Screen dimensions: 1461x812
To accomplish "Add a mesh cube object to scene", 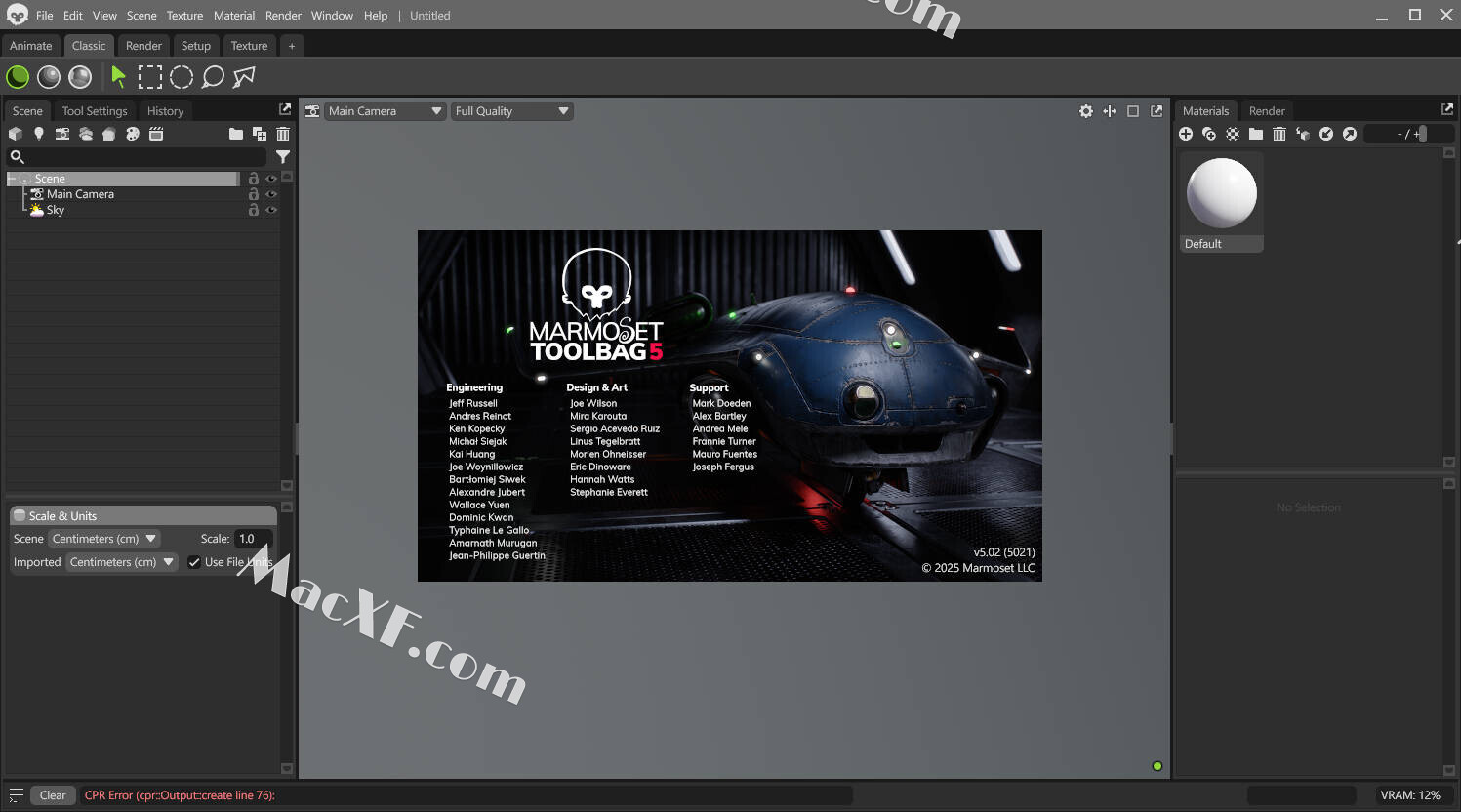I will [x=16, y=134].
